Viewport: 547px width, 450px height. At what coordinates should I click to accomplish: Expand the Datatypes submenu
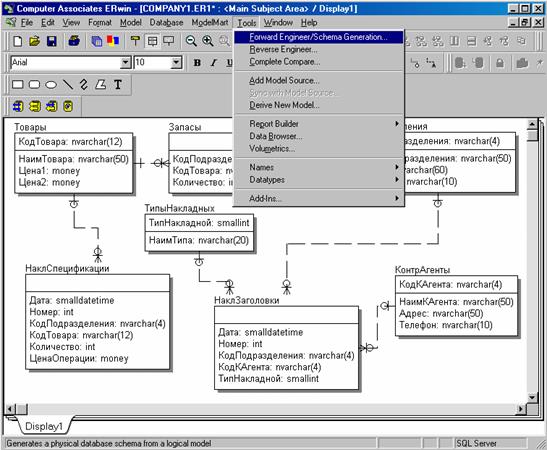click(x=319, y=180)
